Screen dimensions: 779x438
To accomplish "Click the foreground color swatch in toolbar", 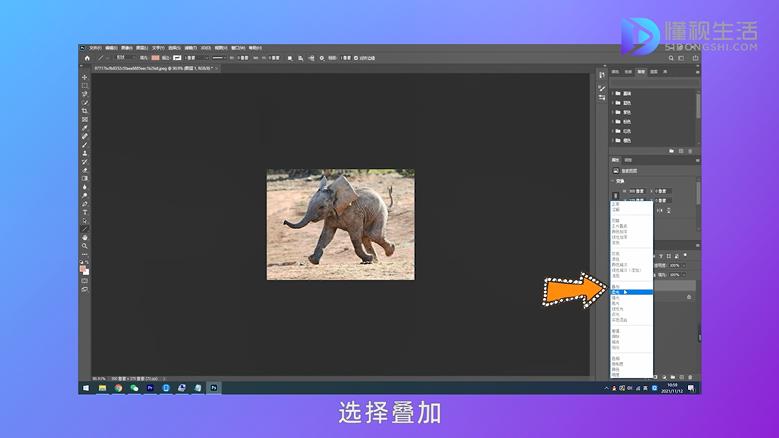I will click(x=83, y=269).
